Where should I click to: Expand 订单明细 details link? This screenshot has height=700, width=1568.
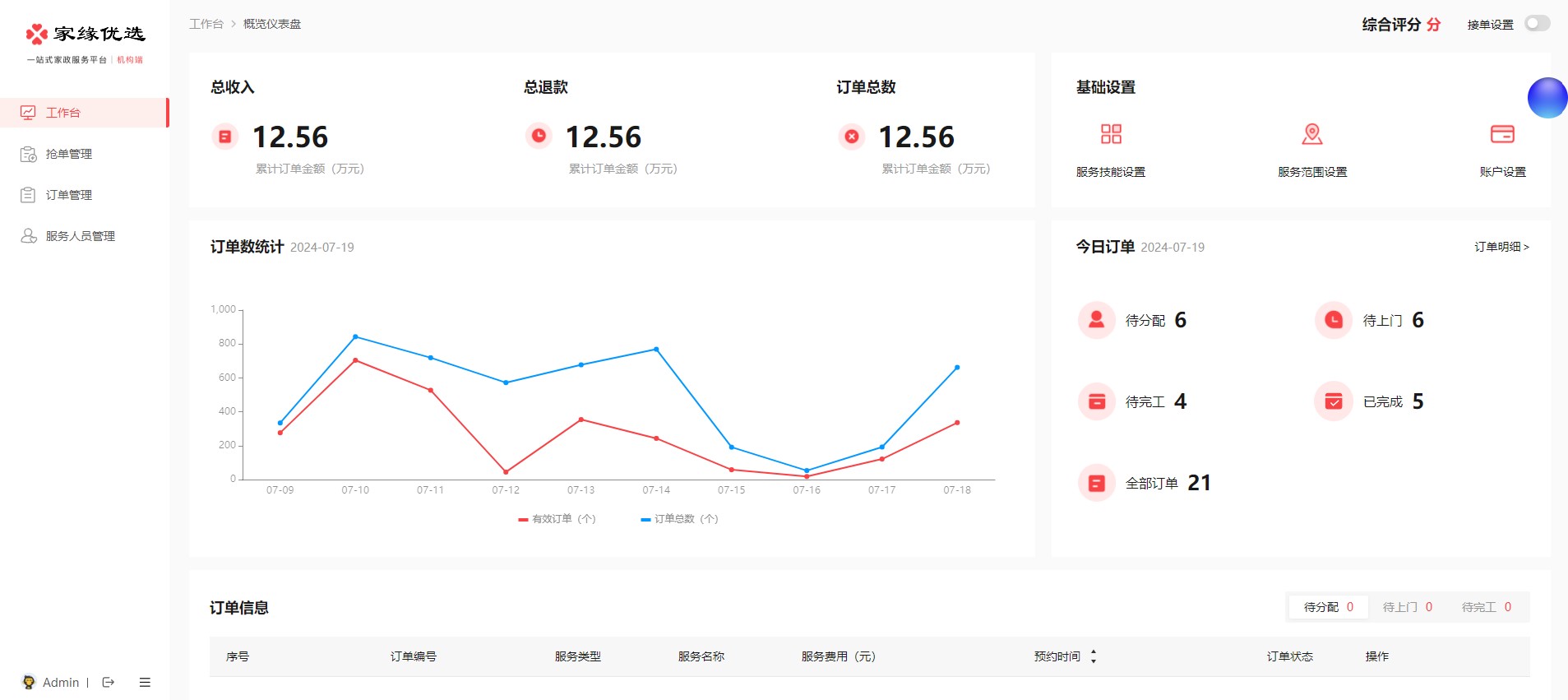pyautogui.click(x=1501, y=247)
